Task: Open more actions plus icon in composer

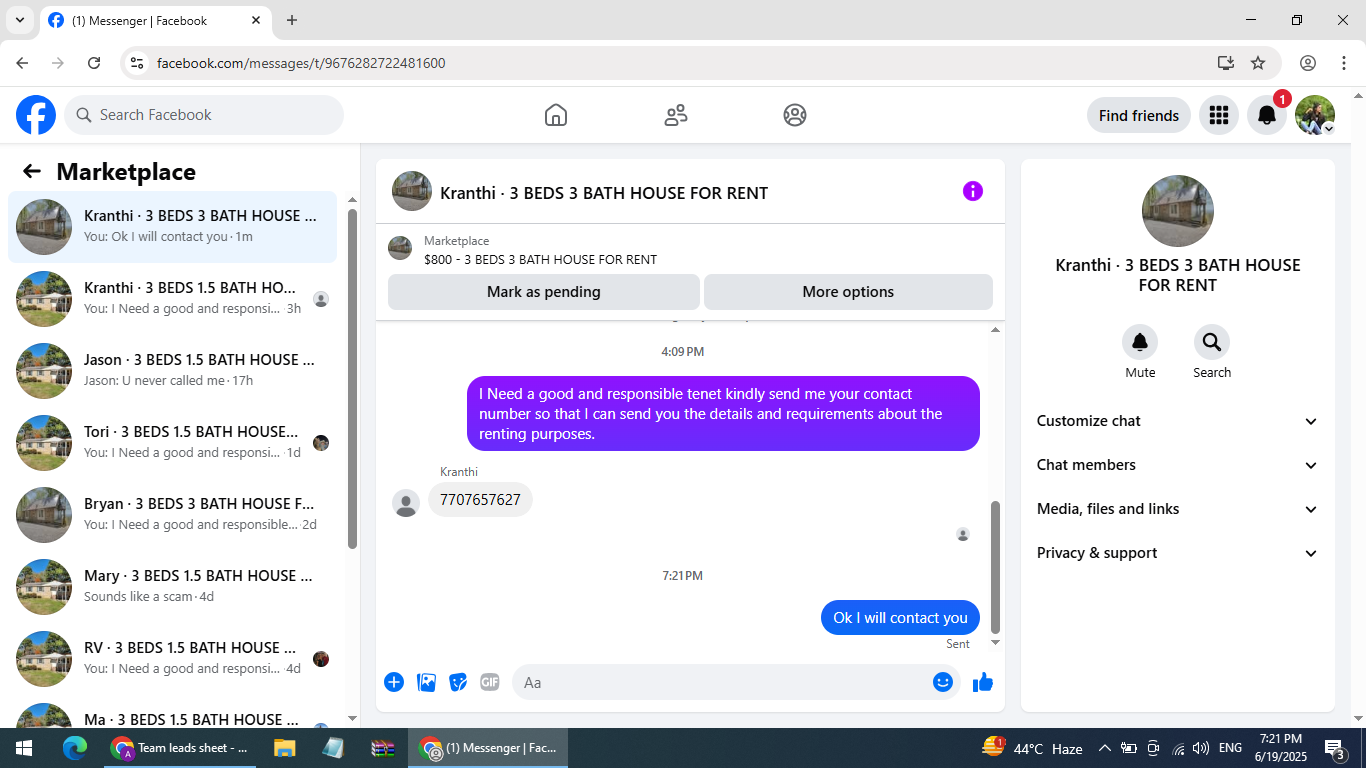Action: pyautogui.click(x=394, y=682)
